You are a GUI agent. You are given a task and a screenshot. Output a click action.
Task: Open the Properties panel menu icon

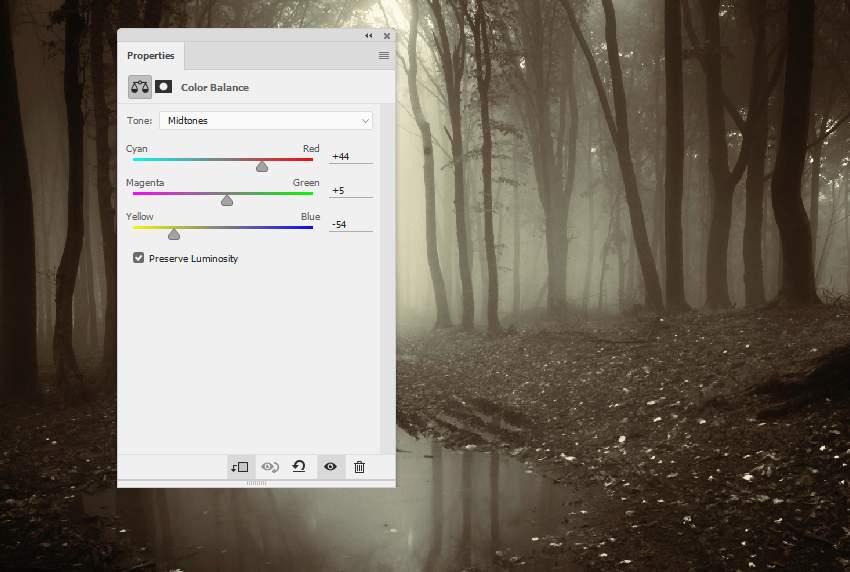pos(384,55)
